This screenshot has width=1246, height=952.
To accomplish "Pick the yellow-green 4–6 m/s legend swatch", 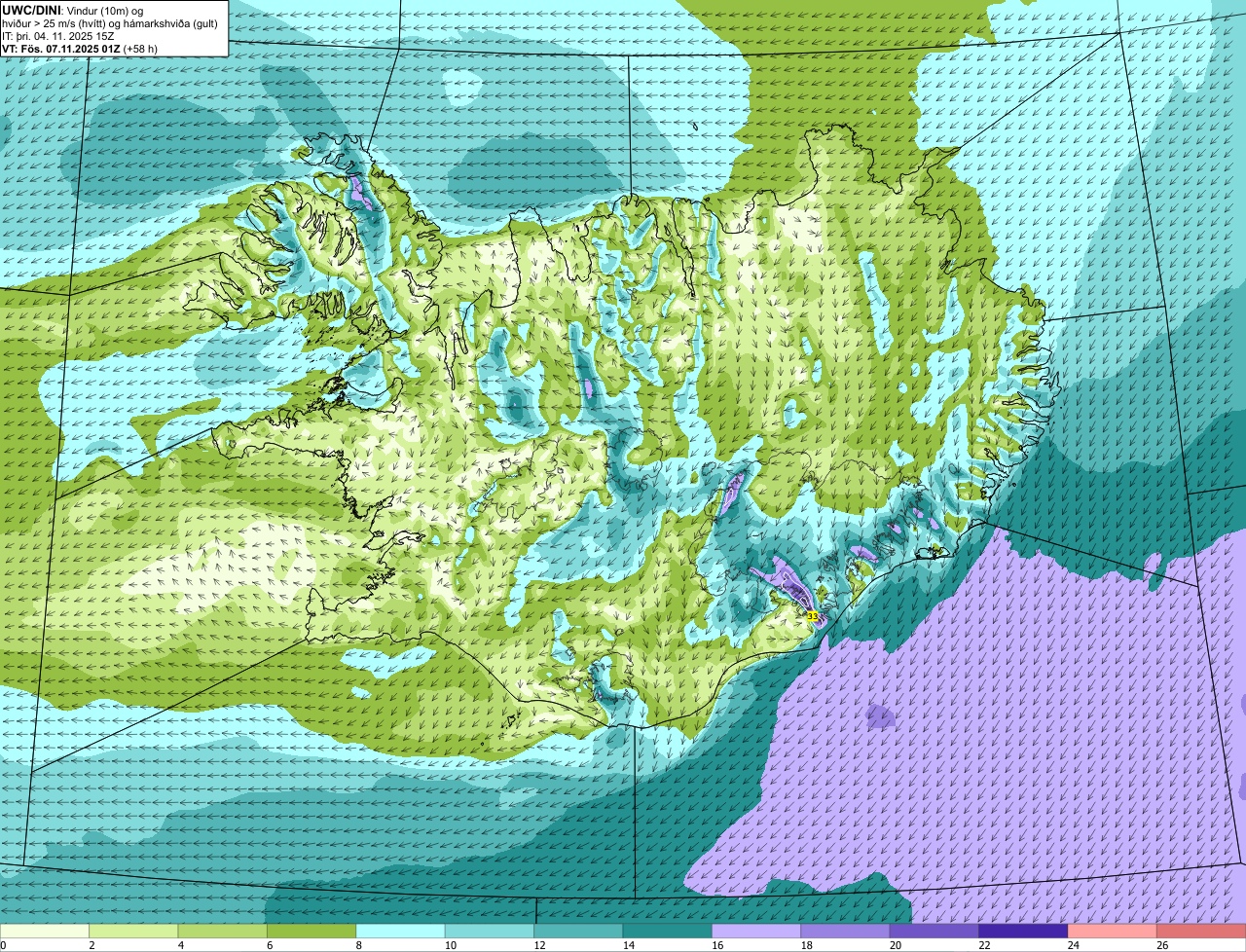I will click(x=223, y=932).
